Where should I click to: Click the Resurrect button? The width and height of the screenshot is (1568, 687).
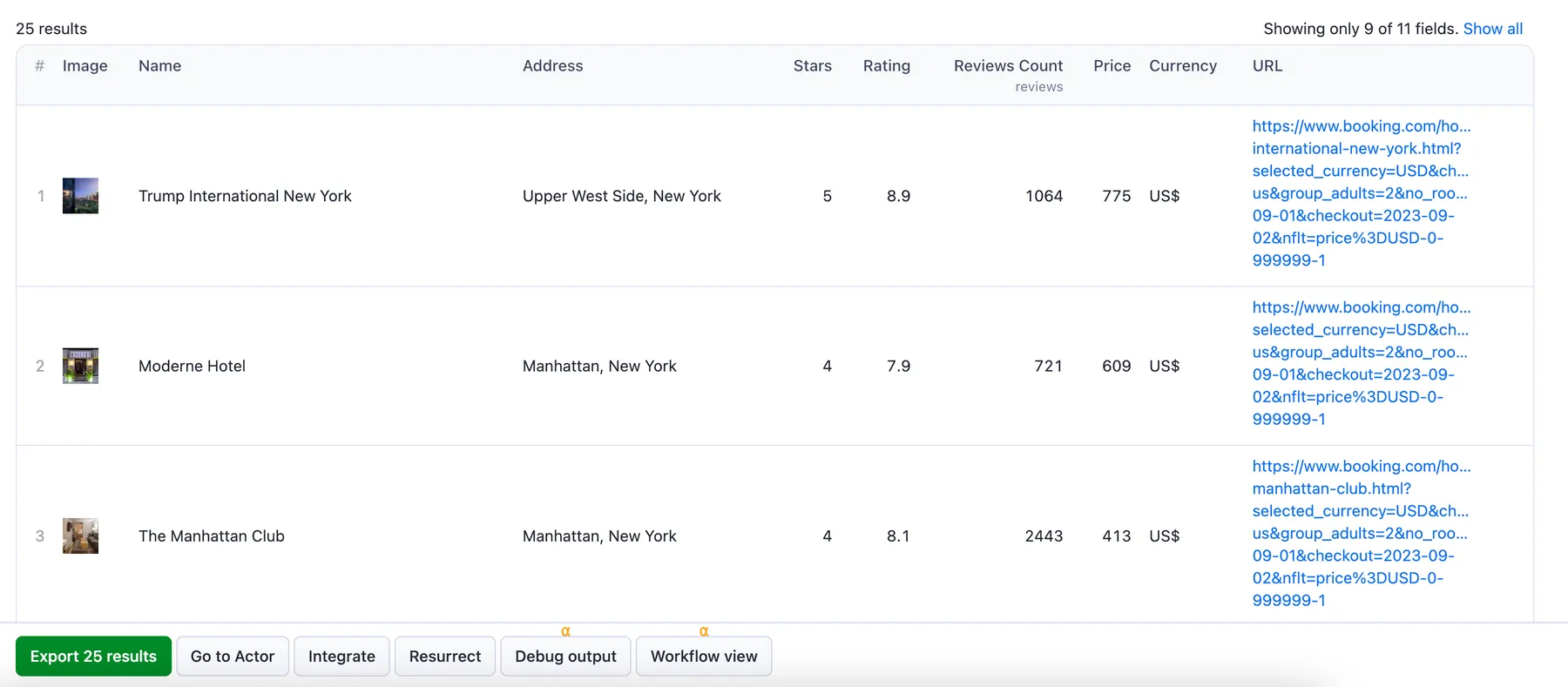[445, 657]
